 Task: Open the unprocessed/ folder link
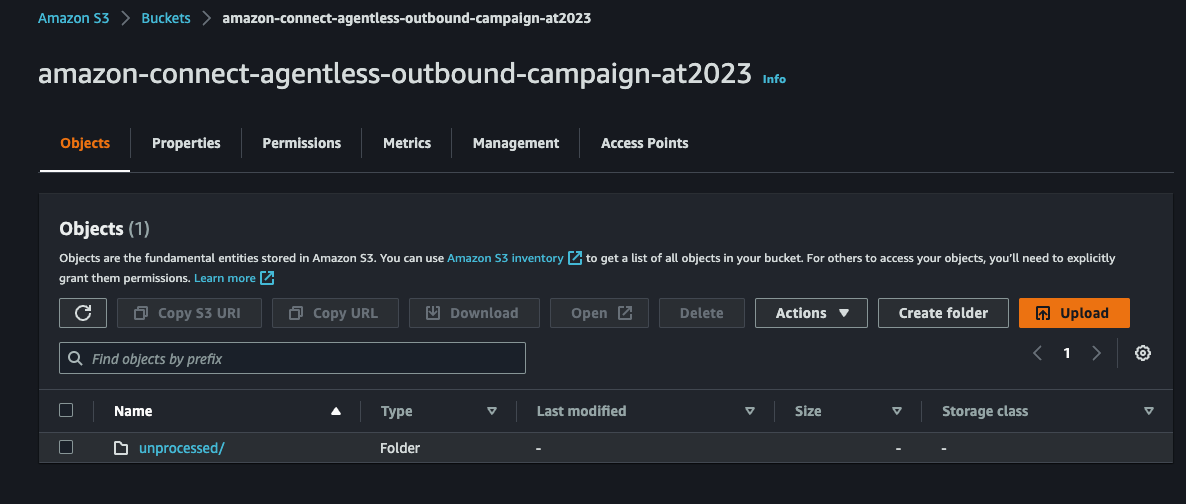click(x=182, y=448)
